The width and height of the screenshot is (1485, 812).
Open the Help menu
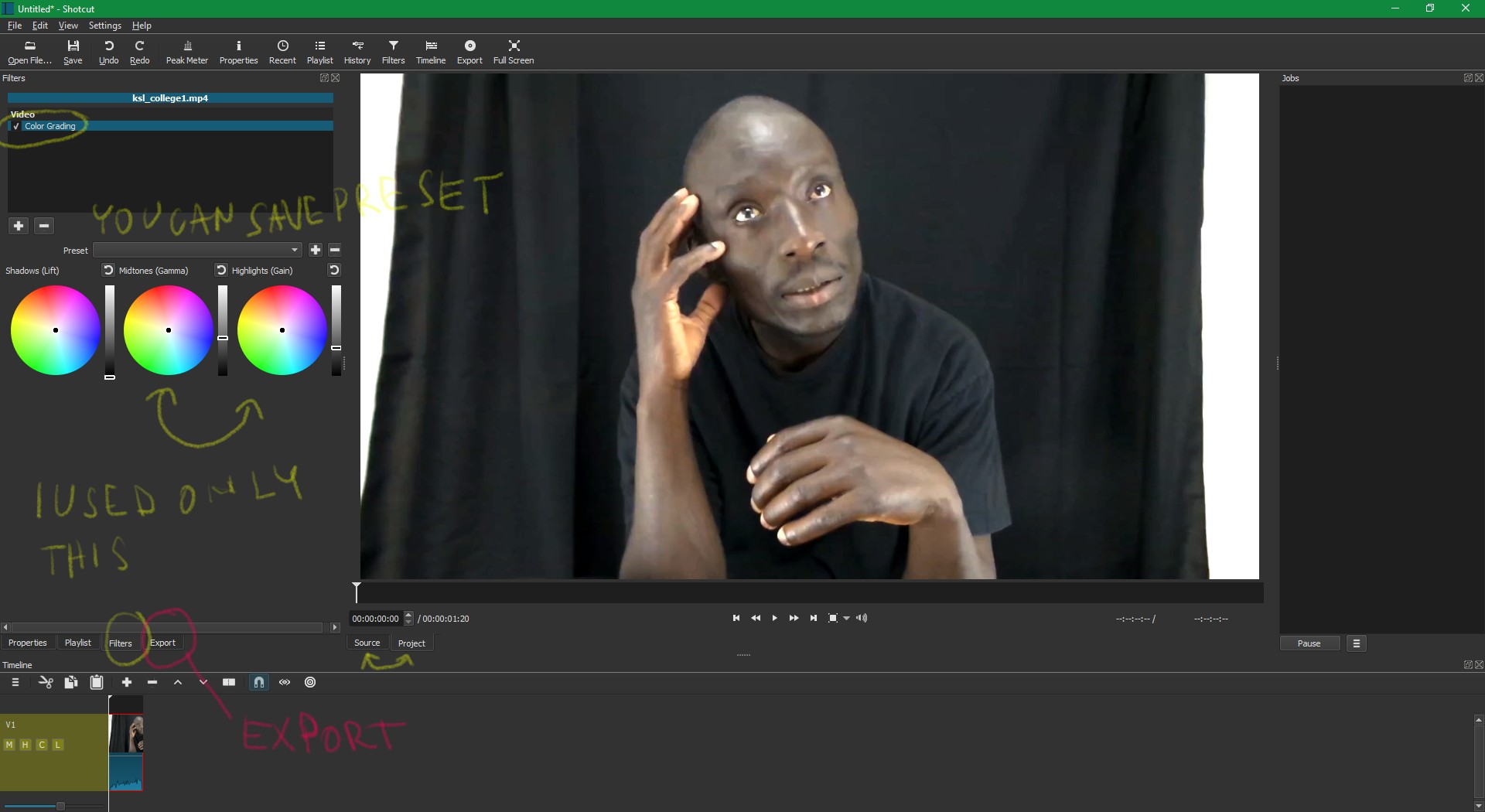[x=142, y=26]
